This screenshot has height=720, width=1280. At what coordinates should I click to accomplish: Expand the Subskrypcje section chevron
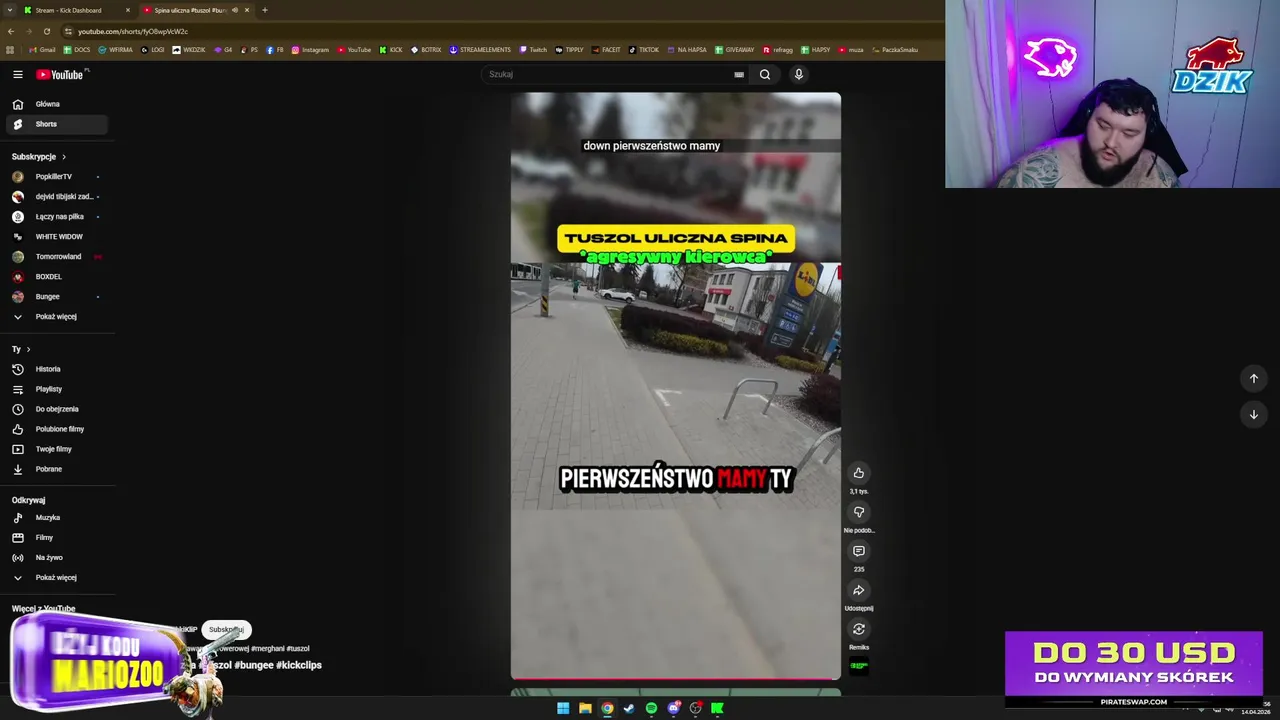coord(64,157)
